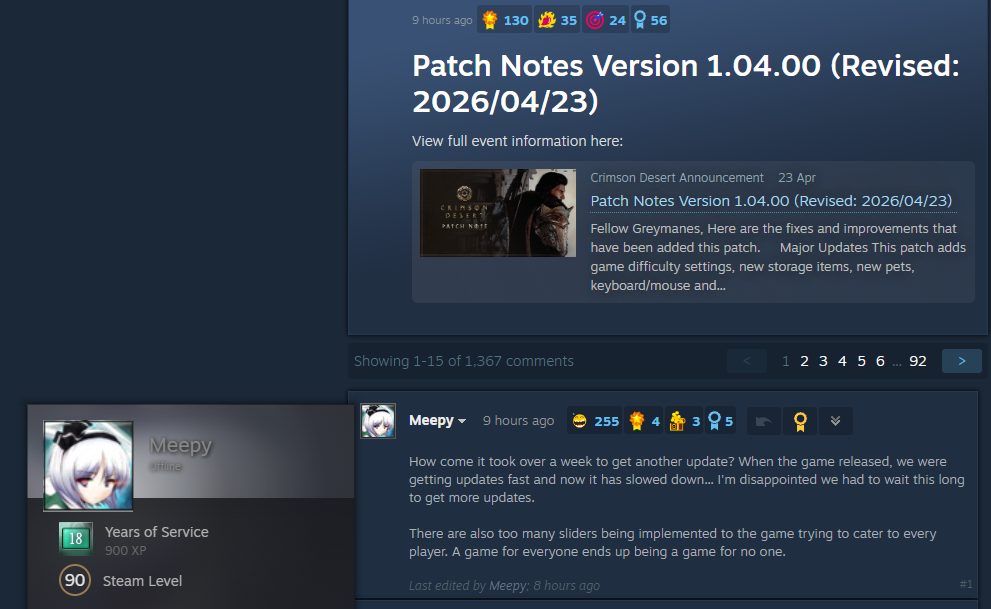
Task: Click the 'Steam Level' label
Action: coord(142,581)
